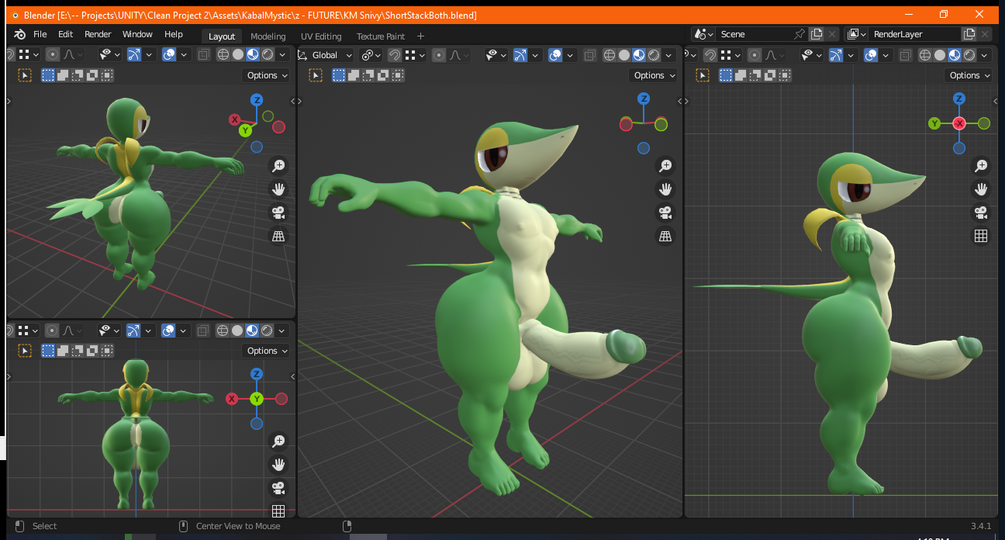Toggle X-ray in top-left viewport
The width and height of the screenshot is (1005, 540).
tap(203, 55)
